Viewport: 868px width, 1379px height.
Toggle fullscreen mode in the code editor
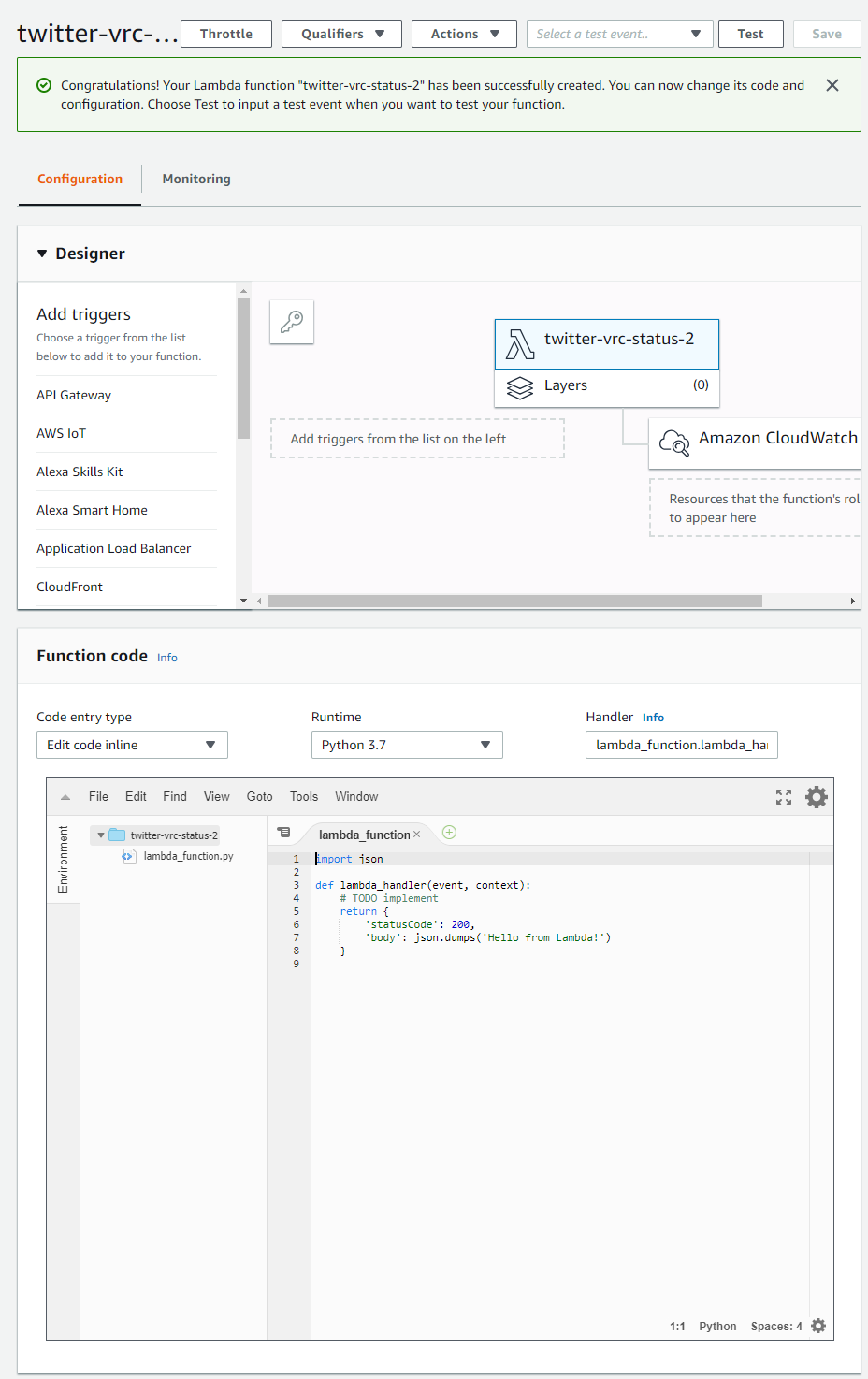pos(784,796)
